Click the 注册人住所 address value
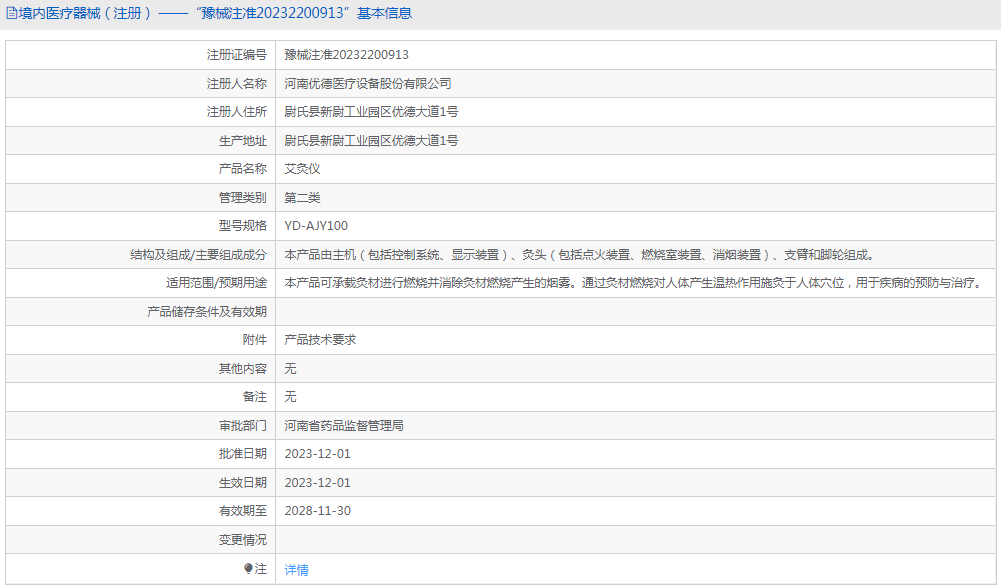1001x587 pixels. point(372,112)
